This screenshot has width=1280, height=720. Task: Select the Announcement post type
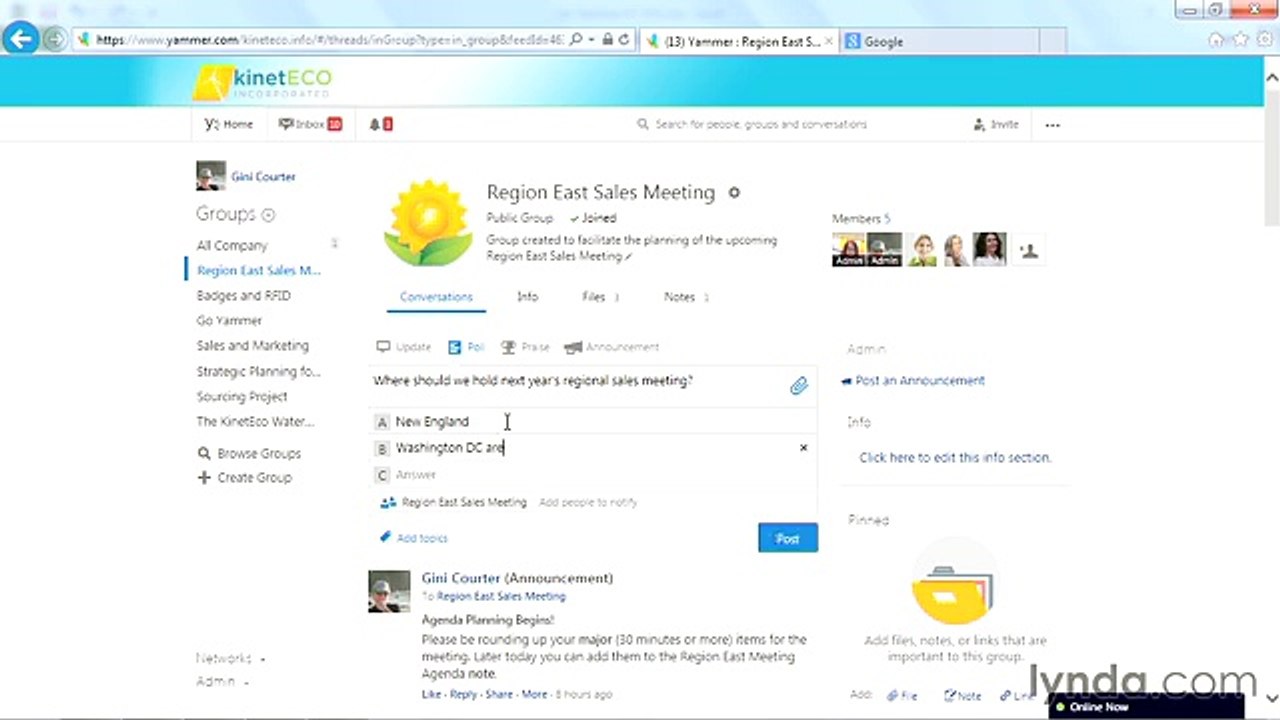point(611,347)
